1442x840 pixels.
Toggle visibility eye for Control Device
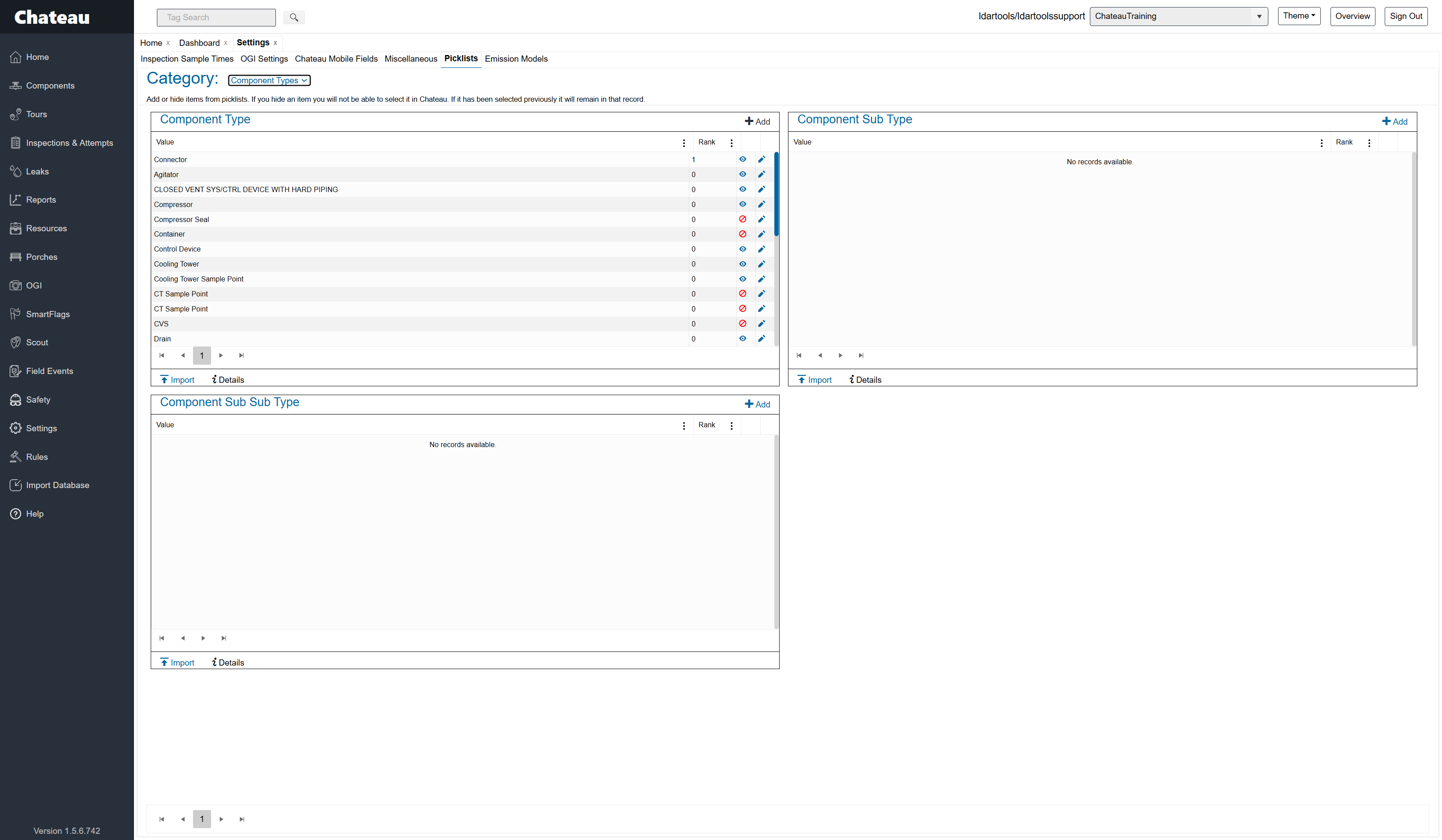[x=743, y=249]
